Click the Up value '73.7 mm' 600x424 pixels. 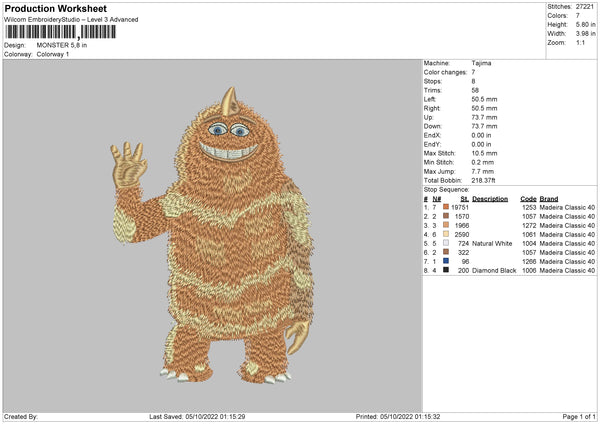(484, 117)
